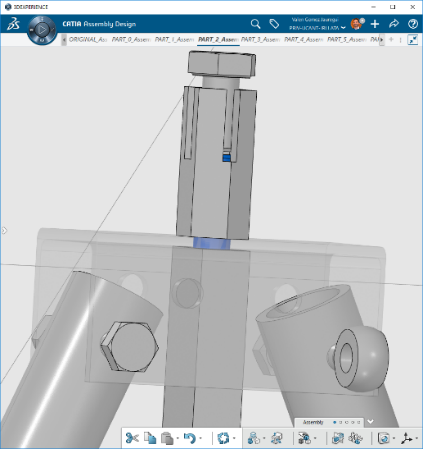Switch to the ORIGINAL_As tab
The height and width of the screenshot is (449, 423).
(x=87, y=39)
